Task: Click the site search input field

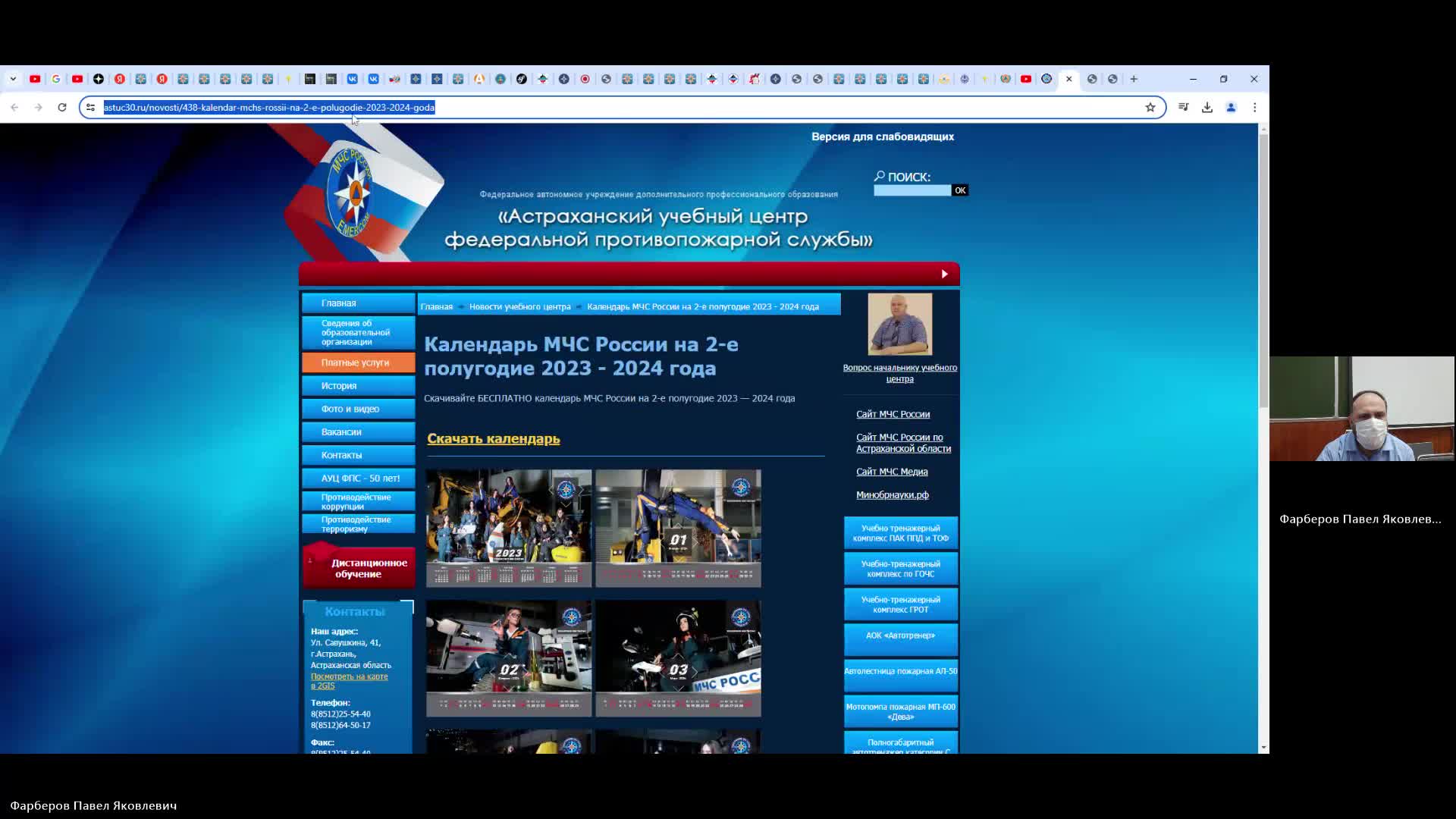Action: (x=912, y=190)
